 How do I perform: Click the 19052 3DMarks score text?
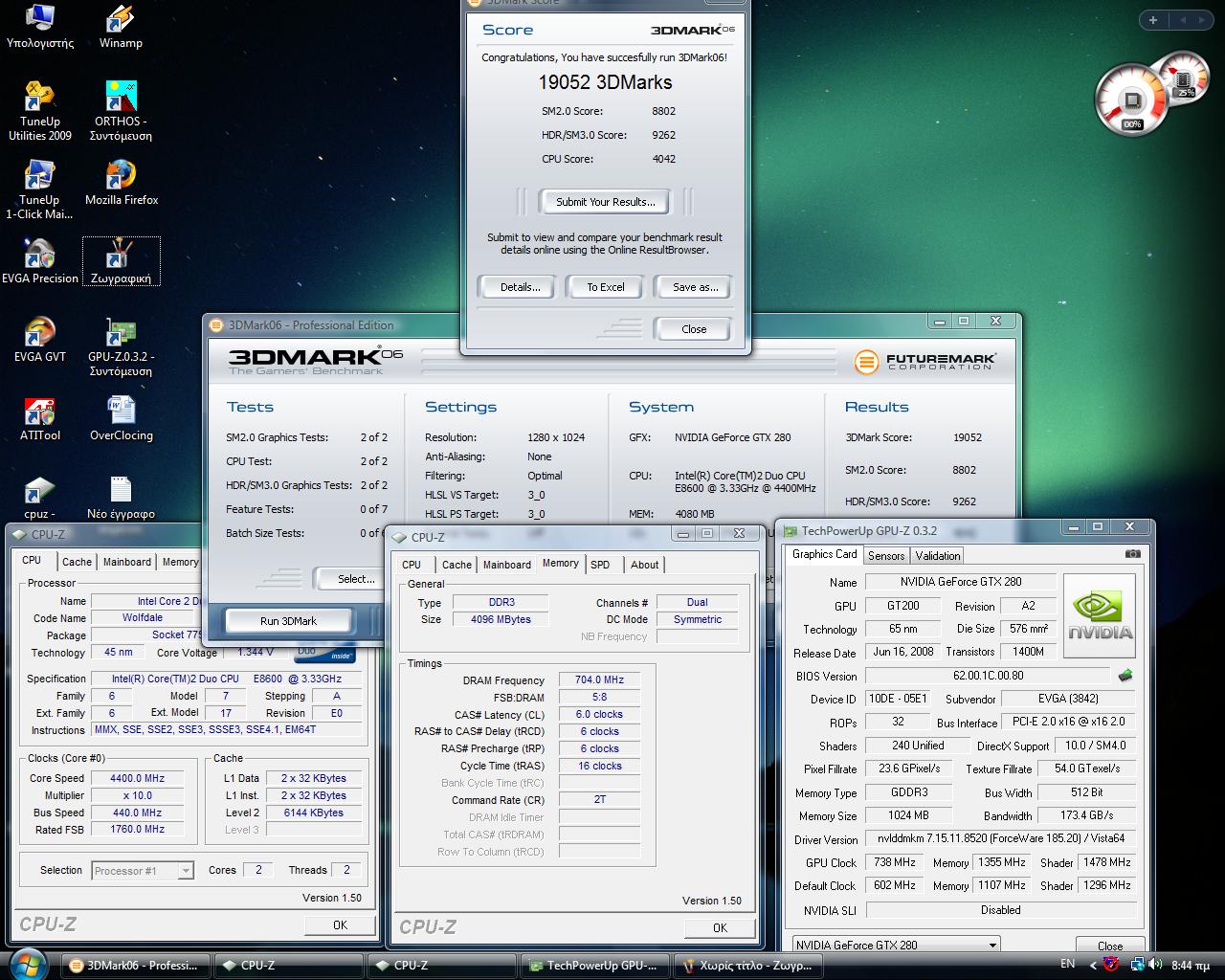(605, 83)
